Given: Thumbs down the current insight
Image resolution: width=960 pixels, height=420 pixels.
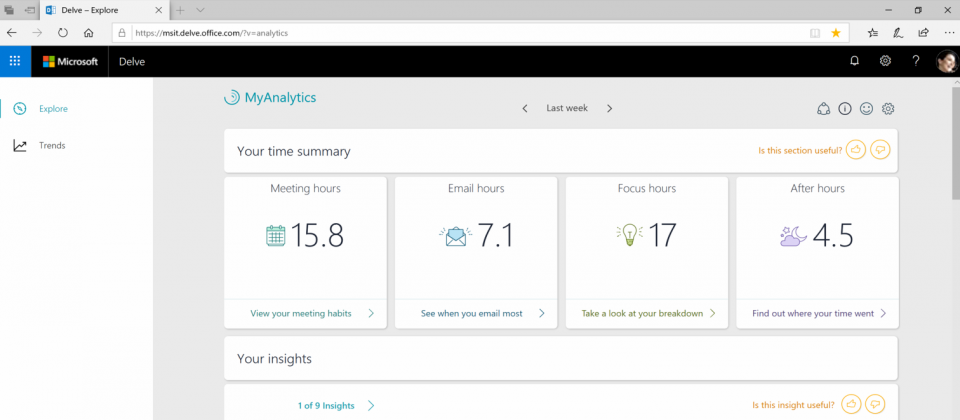Looking at the screenshot, I should click(876, 405).
